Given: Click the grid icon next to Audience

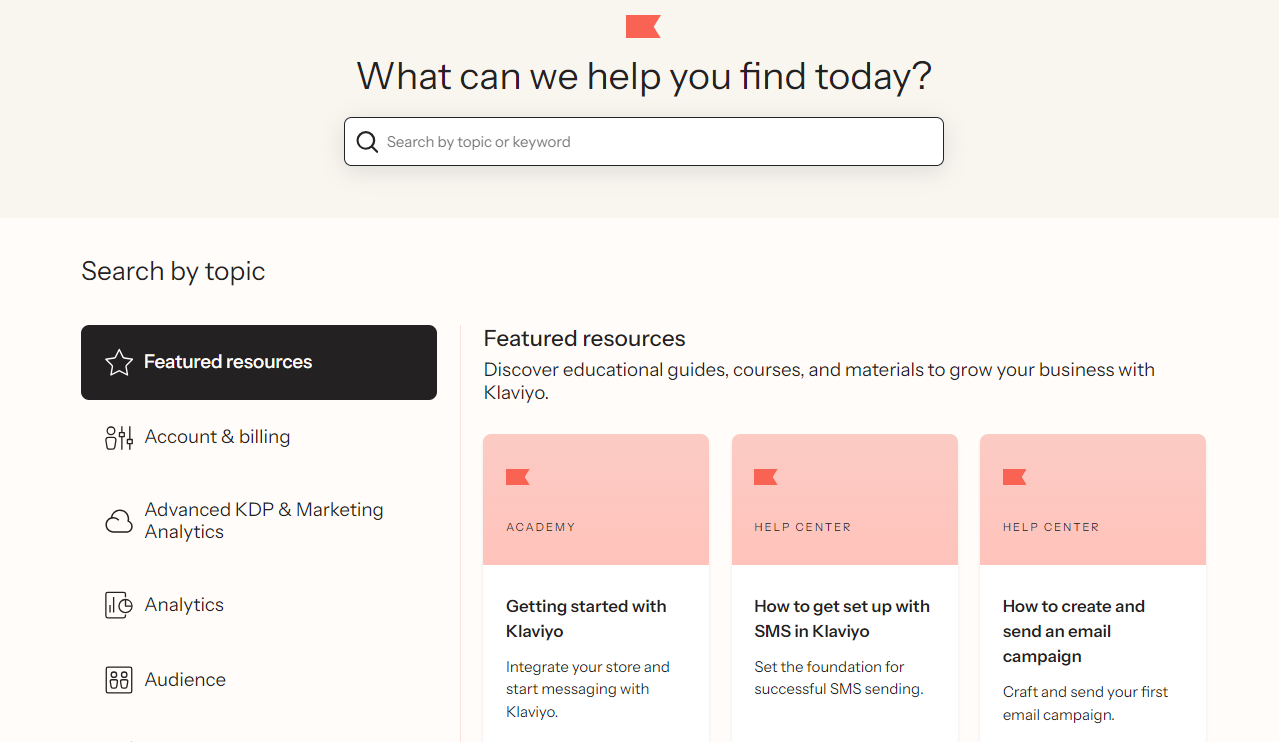Looking at the screenshot, I should [x=119, y=680].
